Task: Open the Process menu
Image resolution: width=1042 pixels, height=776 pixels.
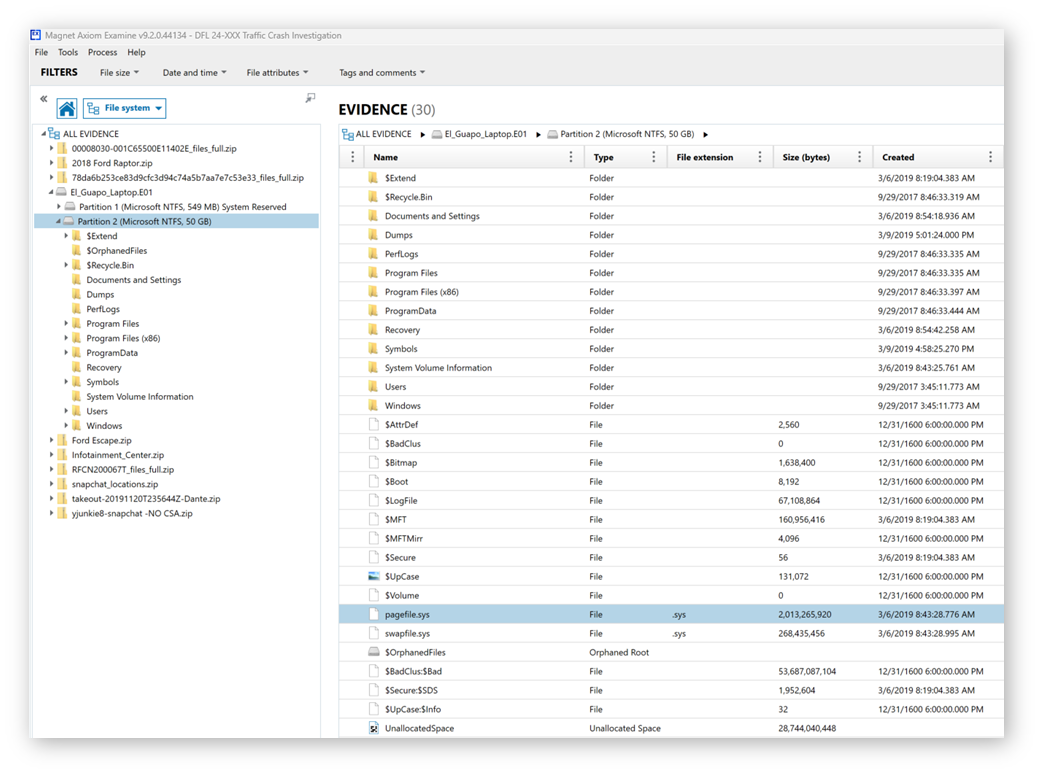Action: (x=102, y=52)
